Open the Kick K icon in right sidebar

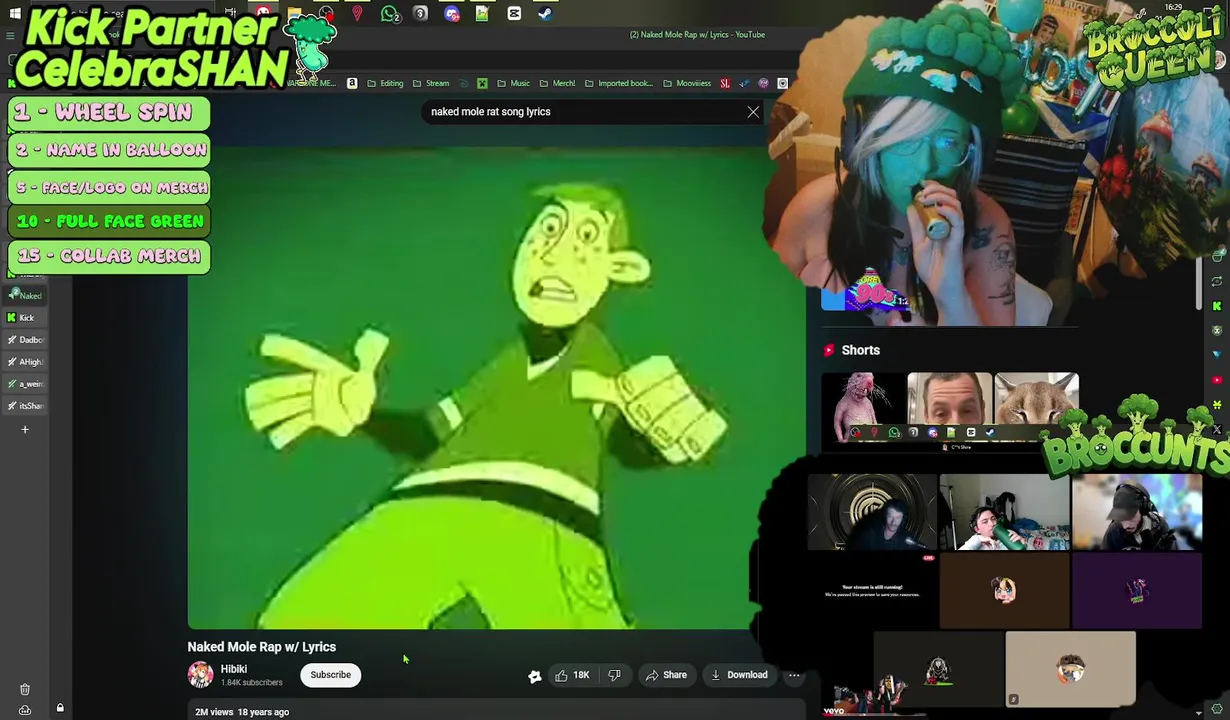click(1217, 306)
